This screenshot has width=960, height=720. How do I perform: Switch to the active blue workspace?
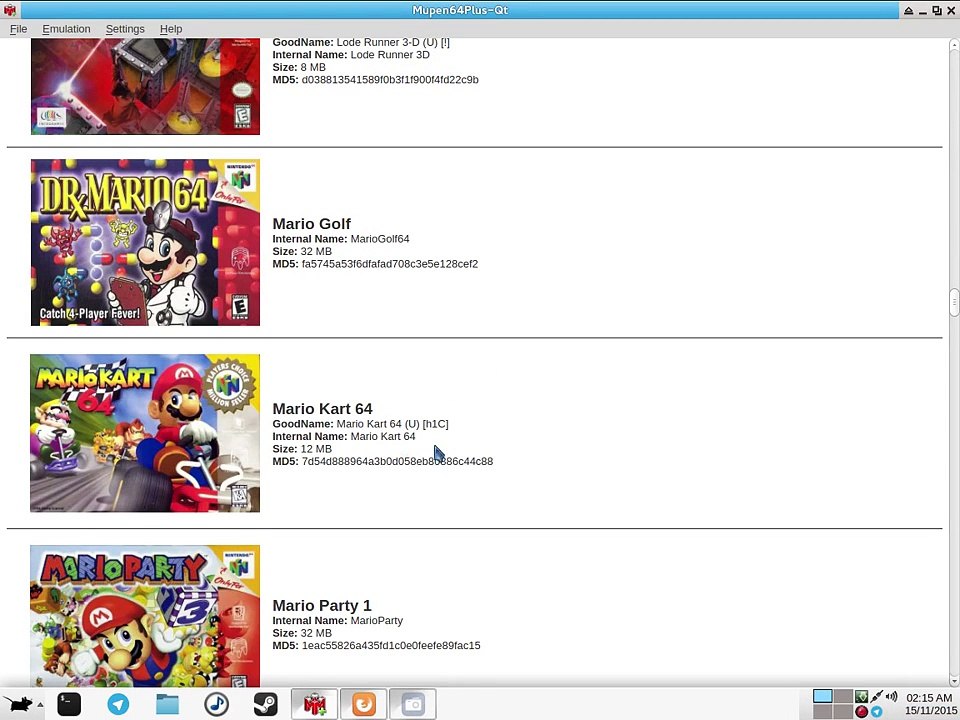tap(822, 696)
